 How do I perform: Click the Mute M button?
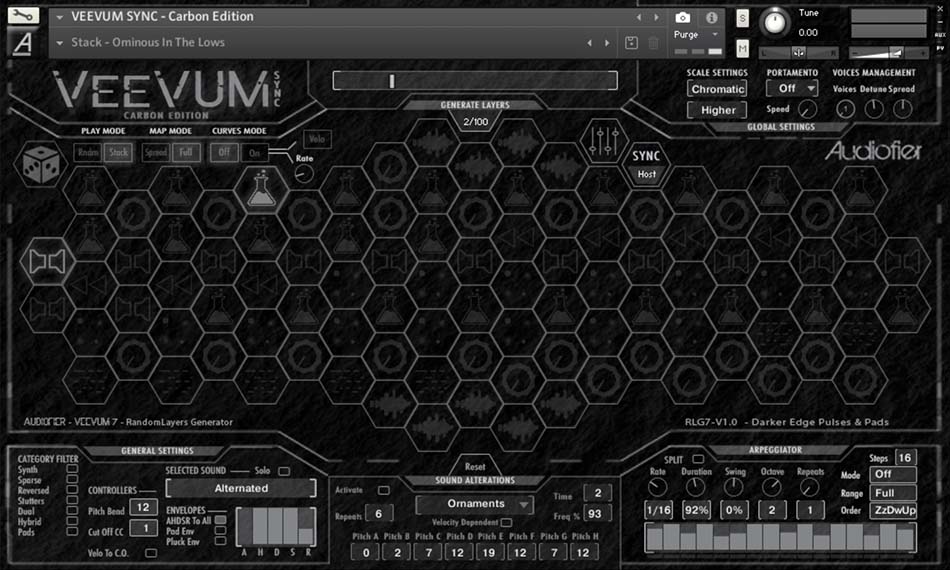[x=743, y=48]
